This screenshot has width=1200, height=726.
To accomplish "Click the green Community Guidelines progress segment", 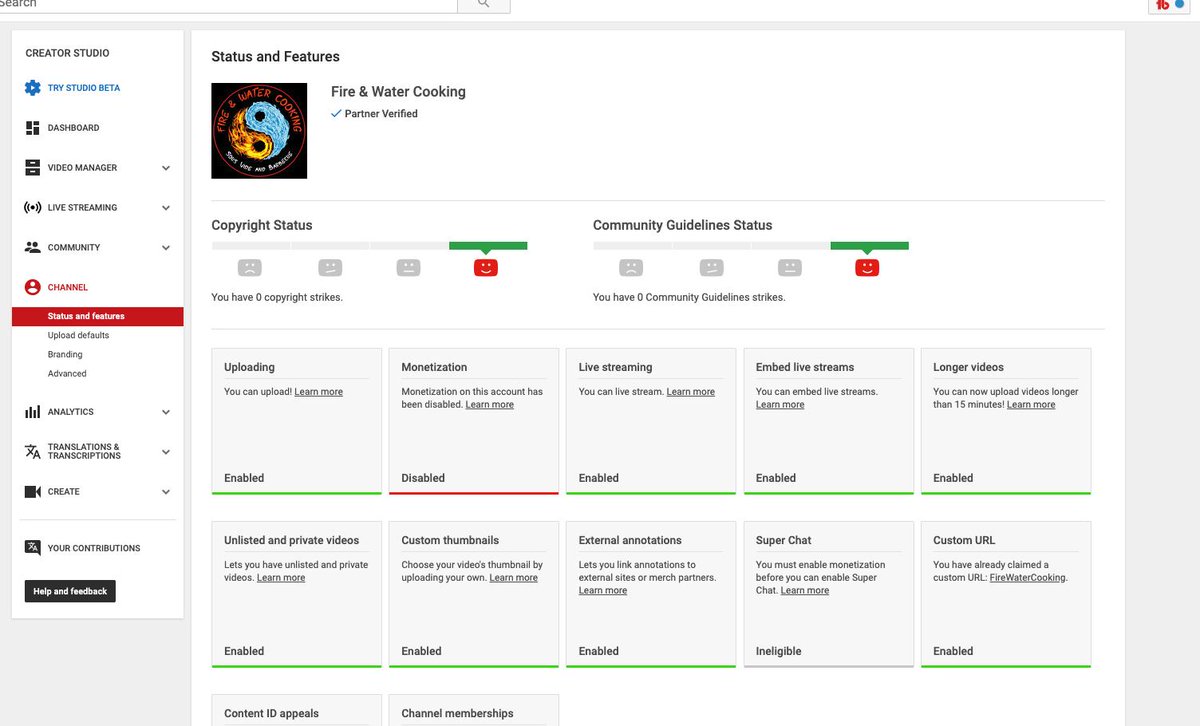I will pos(869,245).
